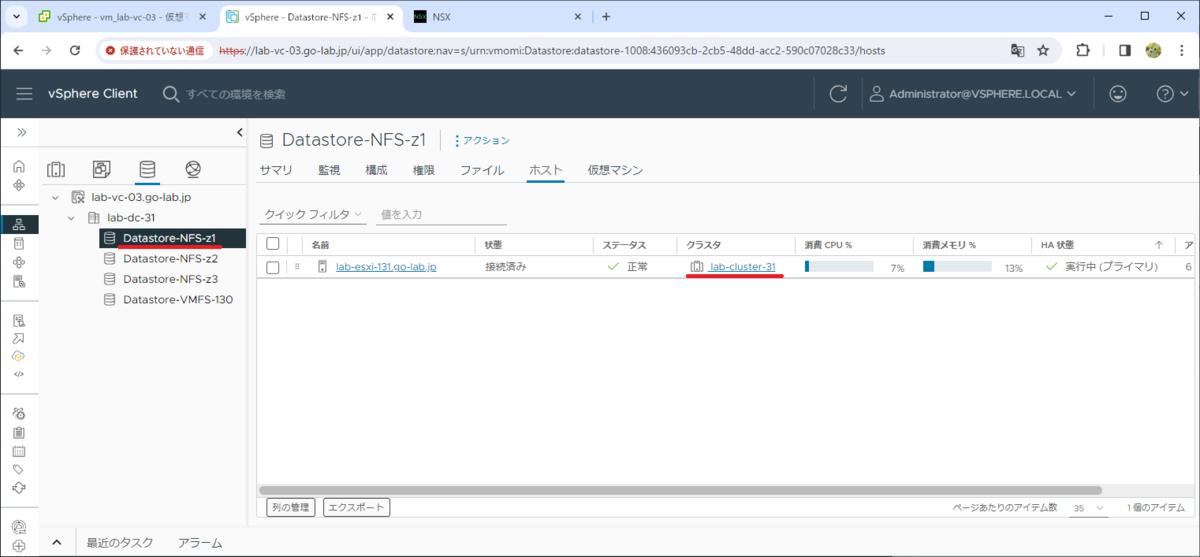Click the 消費 CPU % usage bar

839,267
